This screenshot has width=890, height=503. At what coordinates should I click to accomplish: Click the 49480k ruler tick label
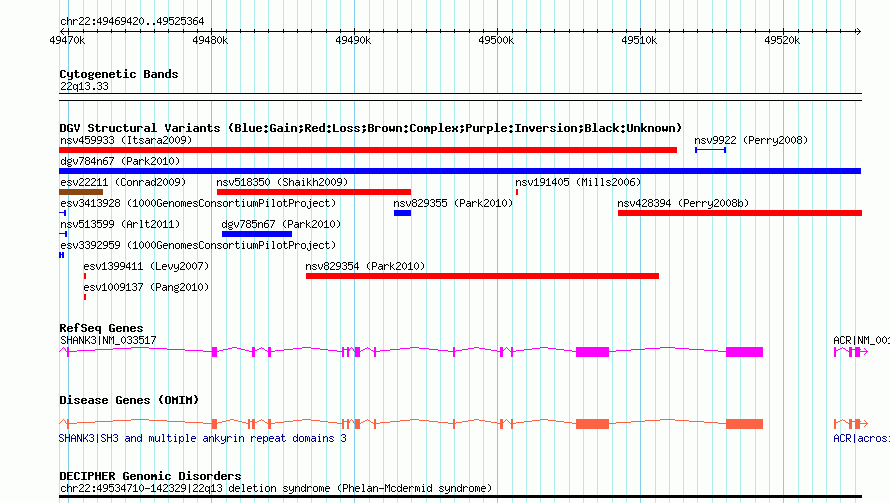point(210,40)
